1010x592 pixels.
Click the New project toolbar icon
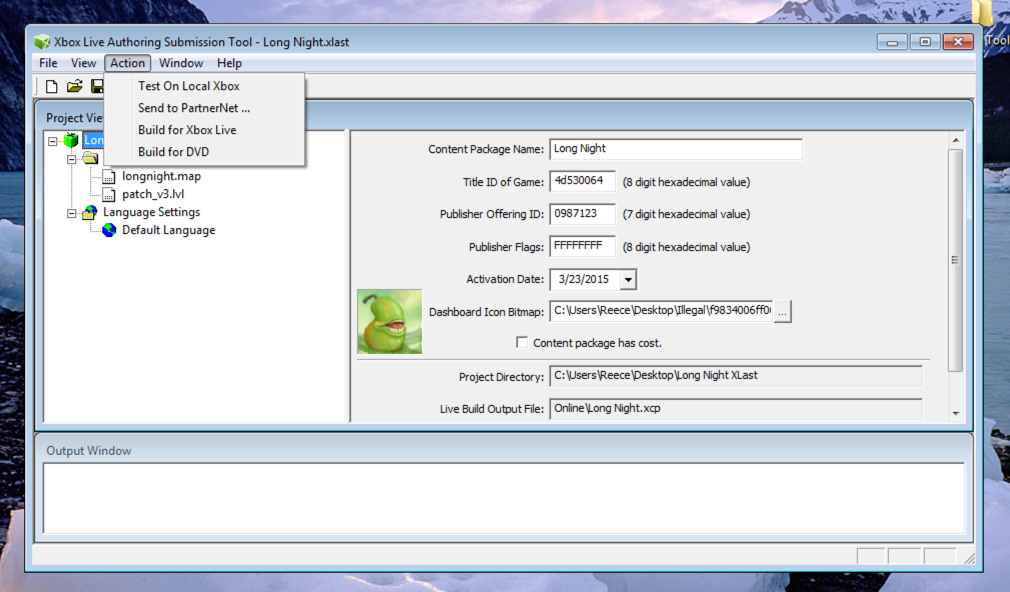pos(52,86)
